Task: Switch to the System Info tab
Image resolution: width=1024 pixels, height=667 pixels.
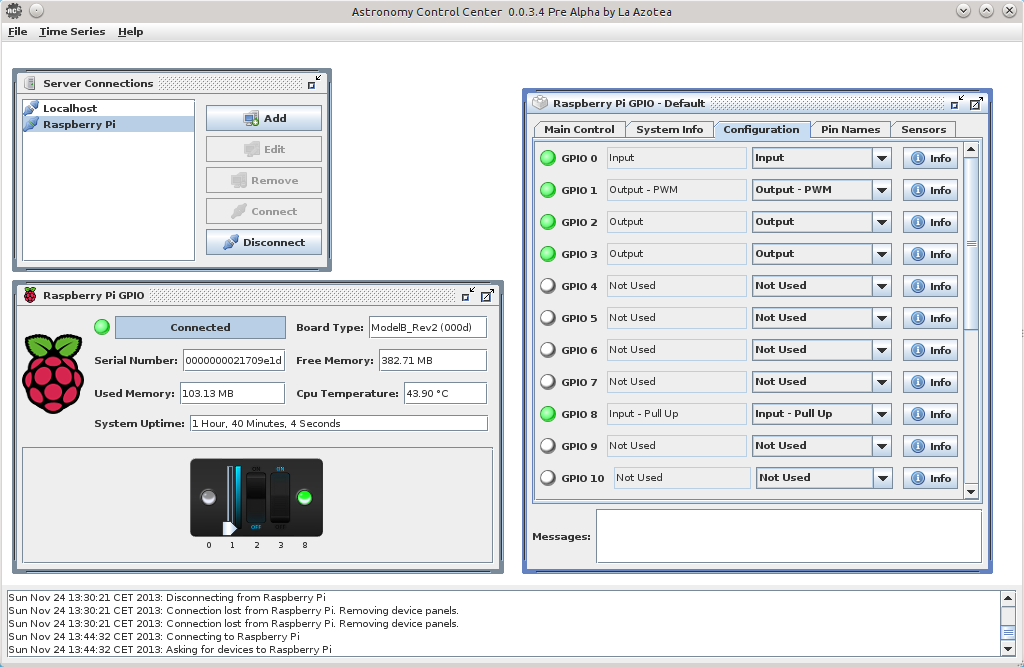Action: [669, 129]
